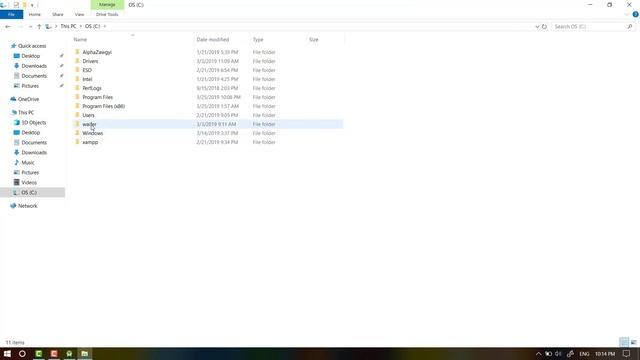Click This PC in the address breadcrumb
The height and width of the screenshot is (360, 640).
pos(68,27)
